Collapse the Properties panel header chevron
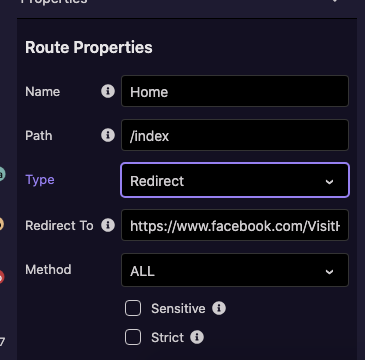 [335, 1]
